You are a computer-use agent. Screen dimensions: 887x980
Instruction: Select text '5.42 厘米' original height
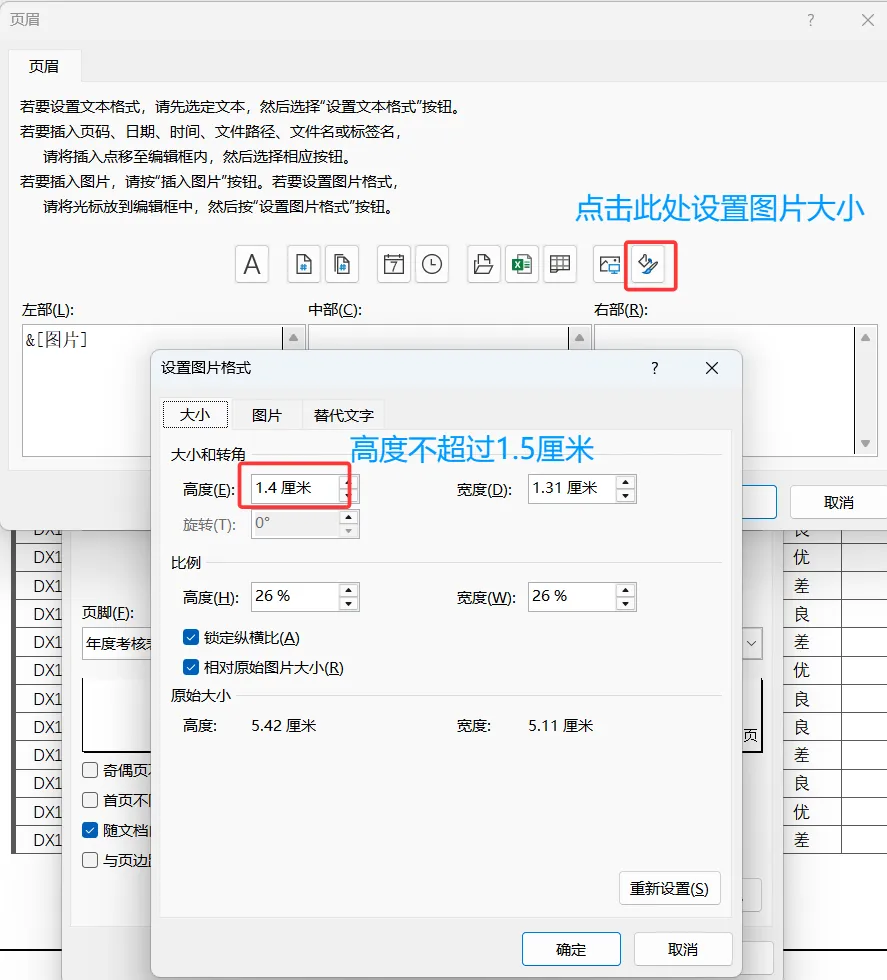click(284, 726)
